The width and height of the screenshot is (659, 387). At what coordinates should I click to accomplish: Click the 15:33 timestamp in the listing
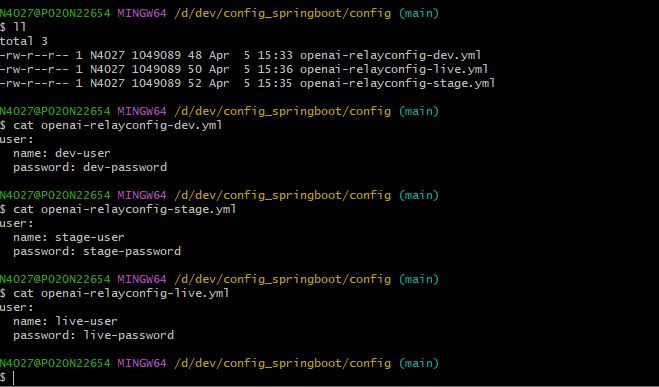(275, 55)
